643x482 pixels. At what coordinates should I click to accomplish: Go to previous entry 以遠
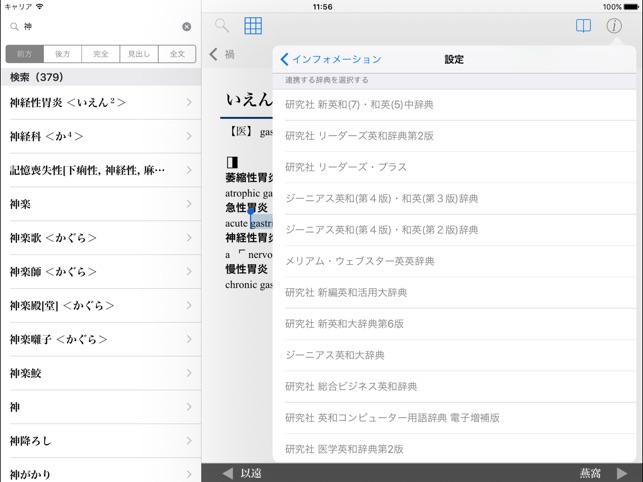[242, 473]
